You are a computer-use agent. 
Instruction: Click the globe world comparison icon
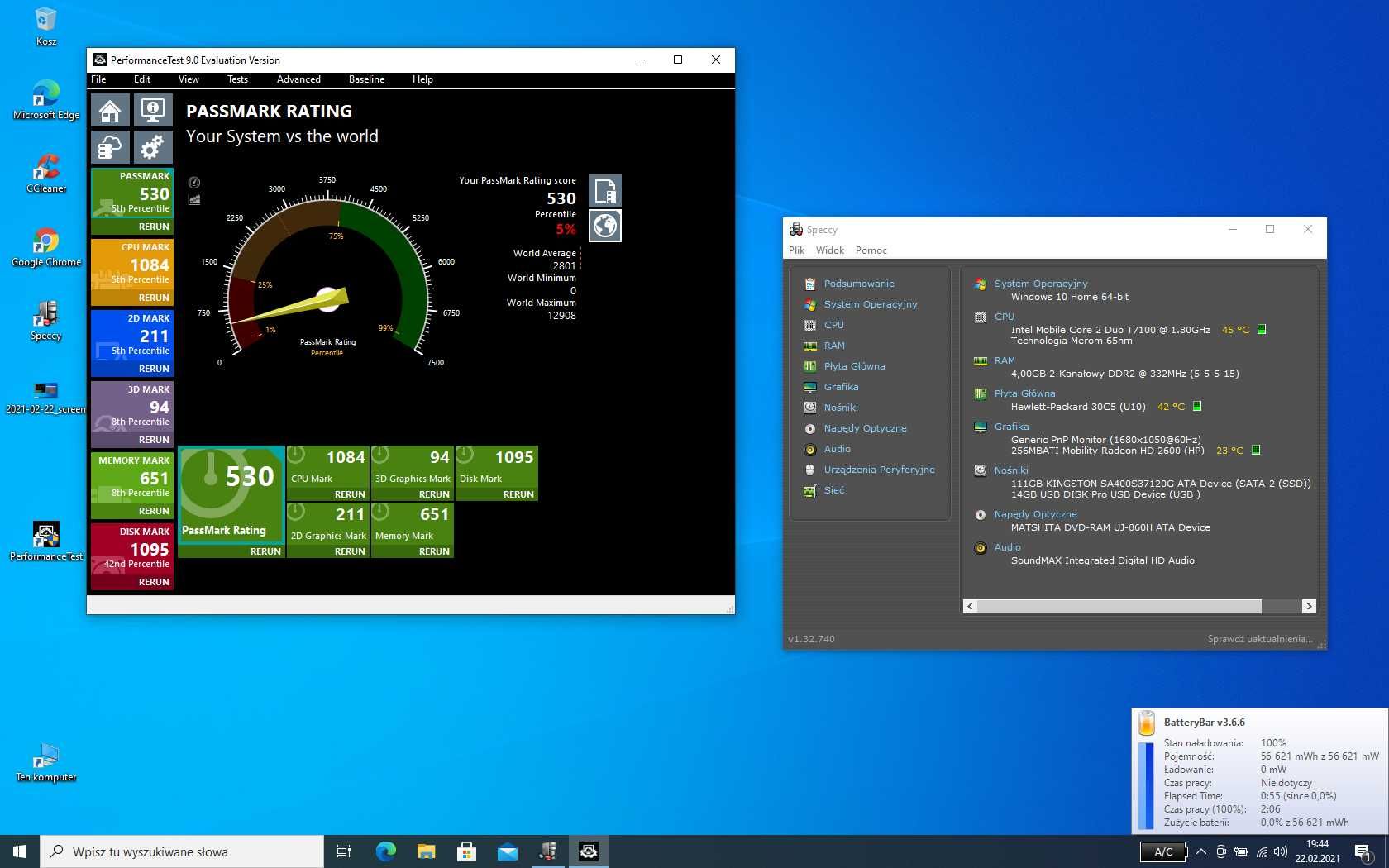pos(605,226)
